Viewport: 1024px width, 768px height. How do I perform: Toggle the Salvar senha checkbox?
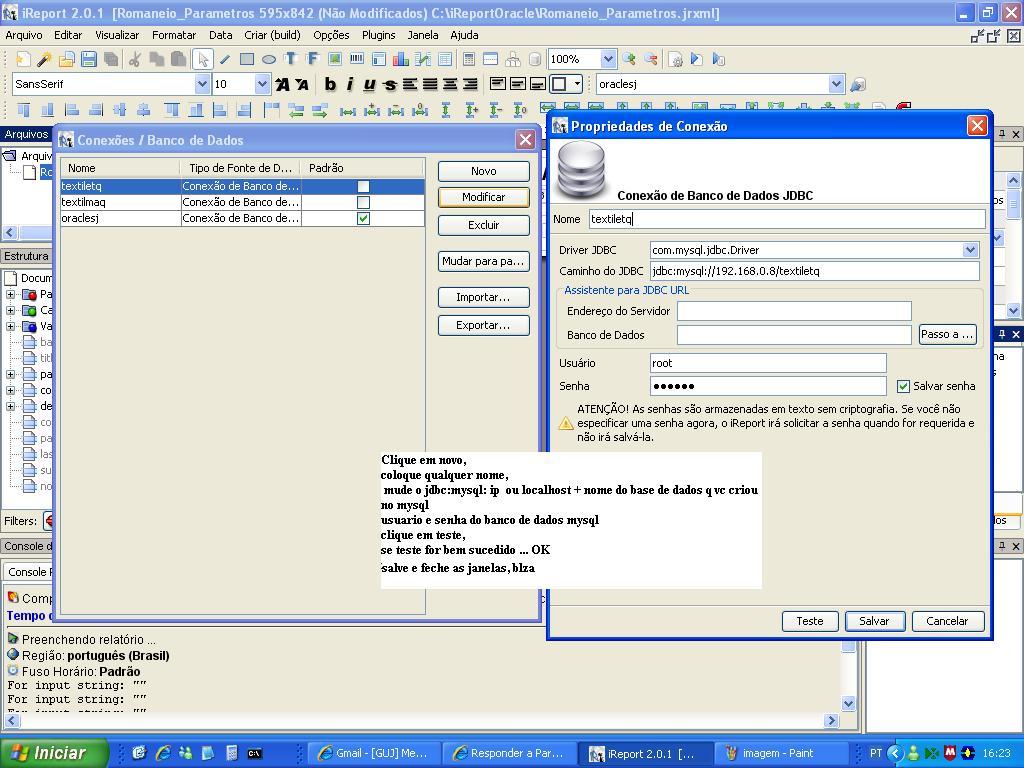903,386
